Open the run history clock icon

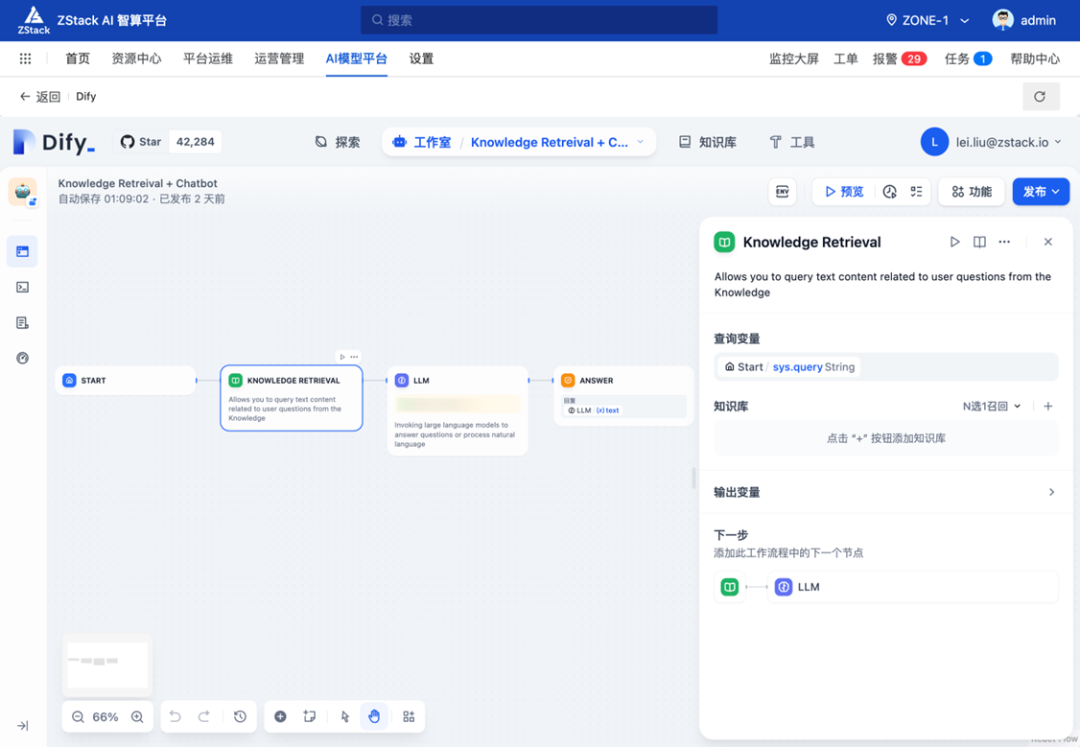(890, 191)
